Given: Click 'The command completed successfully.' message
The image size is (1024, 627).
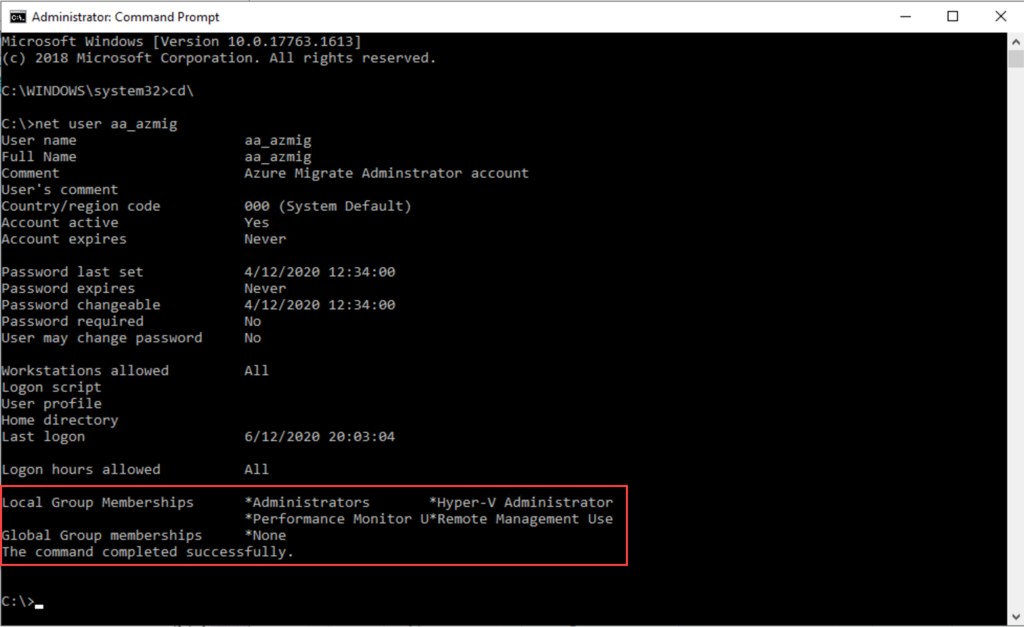Looking at the screenshot, I should (x=148, y=552).
